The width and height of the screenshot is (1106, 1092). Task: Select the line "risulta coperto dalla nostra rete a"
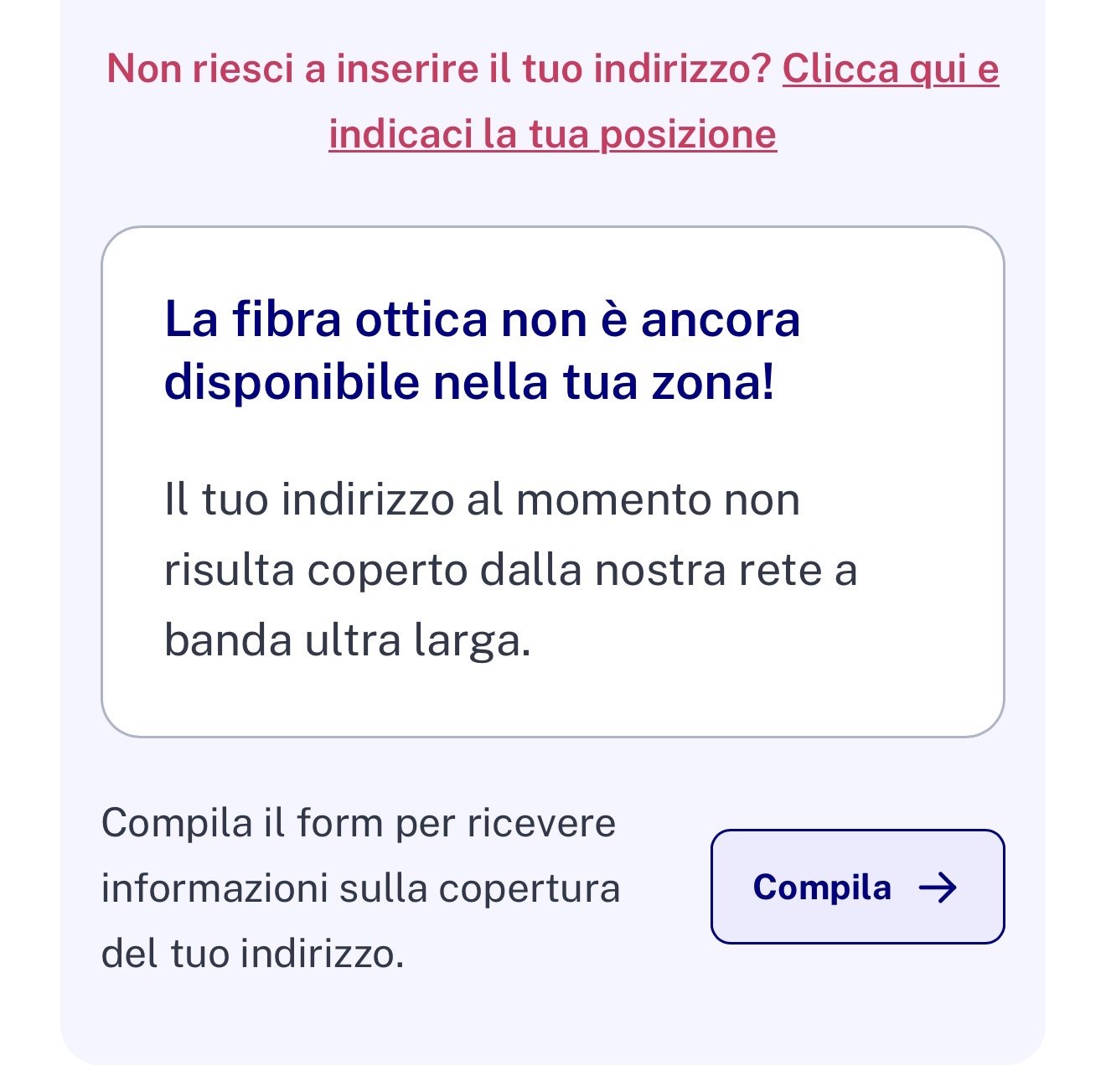click(510, 570)
